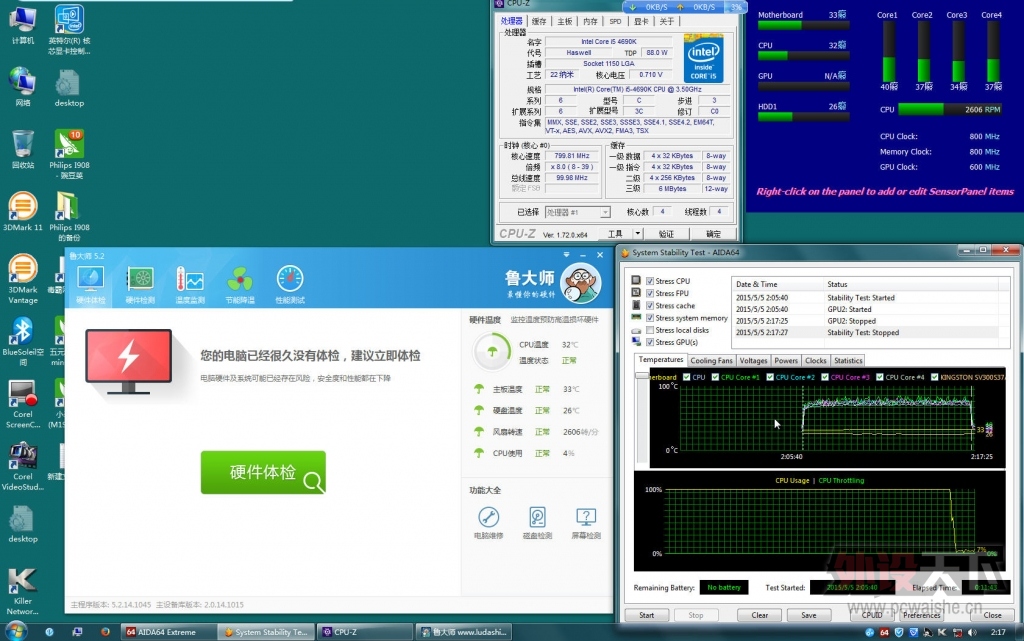Enable the Stress local disks checkbox
Viewport: 1024px width, 641px height.
pyautogui.click(x=650, y=330)
